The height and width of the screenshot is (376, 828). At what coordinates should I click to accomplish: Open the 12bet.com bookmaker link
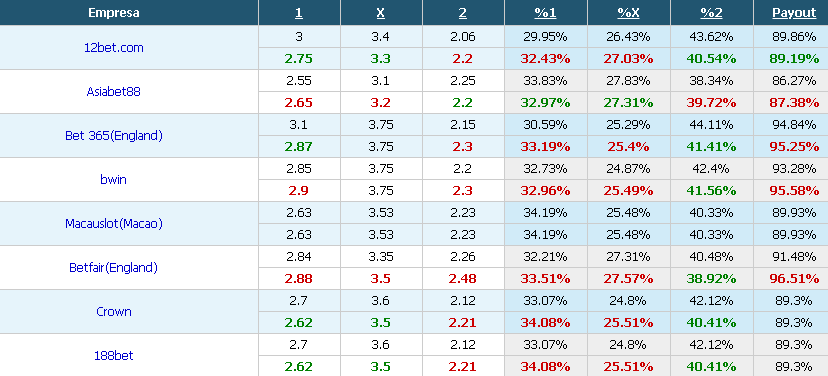pyautogui.click(x=114, y=48)
